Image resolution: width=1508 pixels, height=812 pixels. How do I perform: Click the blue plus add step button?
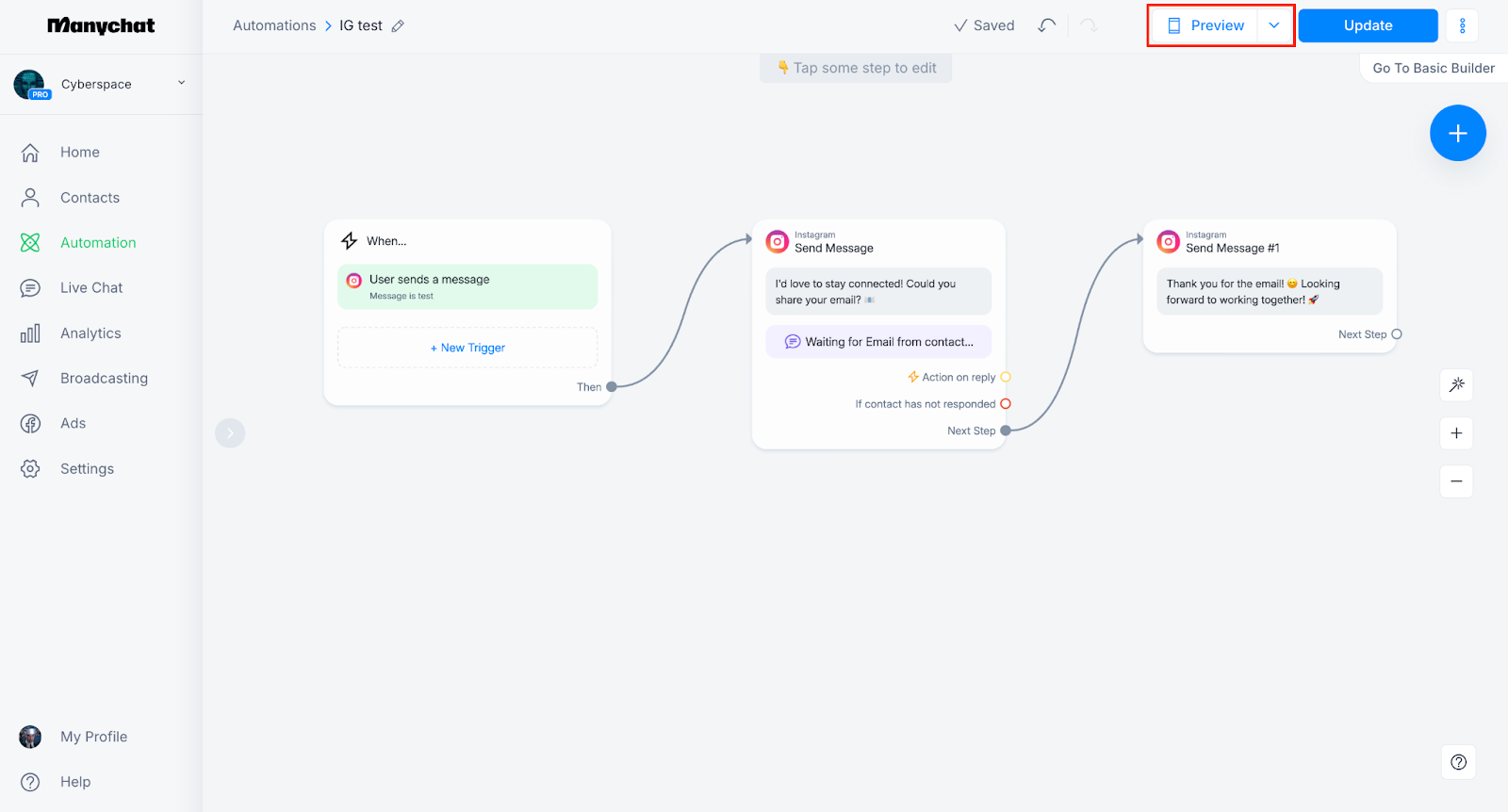point(1458,133)
